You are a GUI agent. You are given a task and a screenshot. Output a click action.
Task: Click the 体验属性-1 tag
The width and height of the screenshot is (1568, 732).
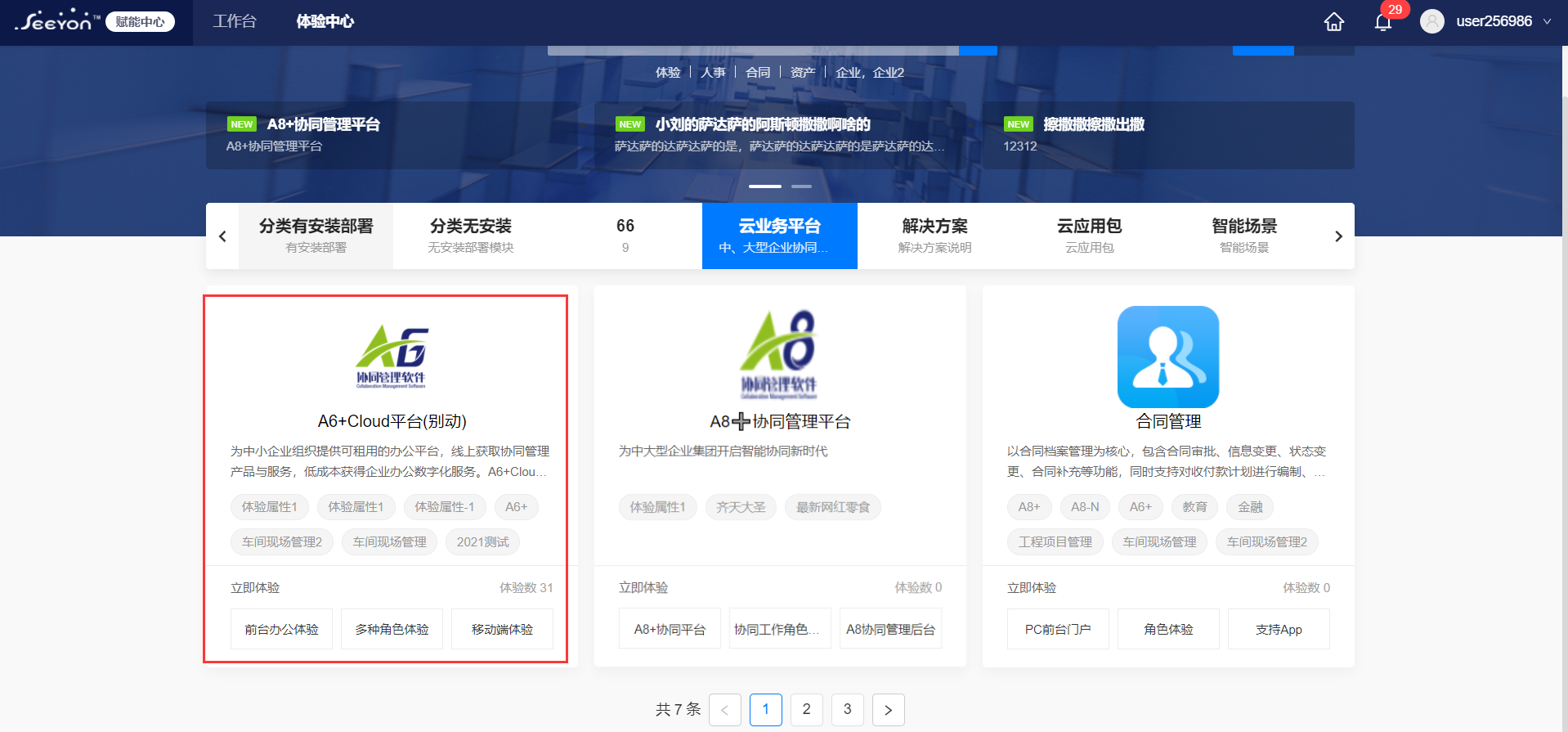pyautogui.click(x=444, y=507)
